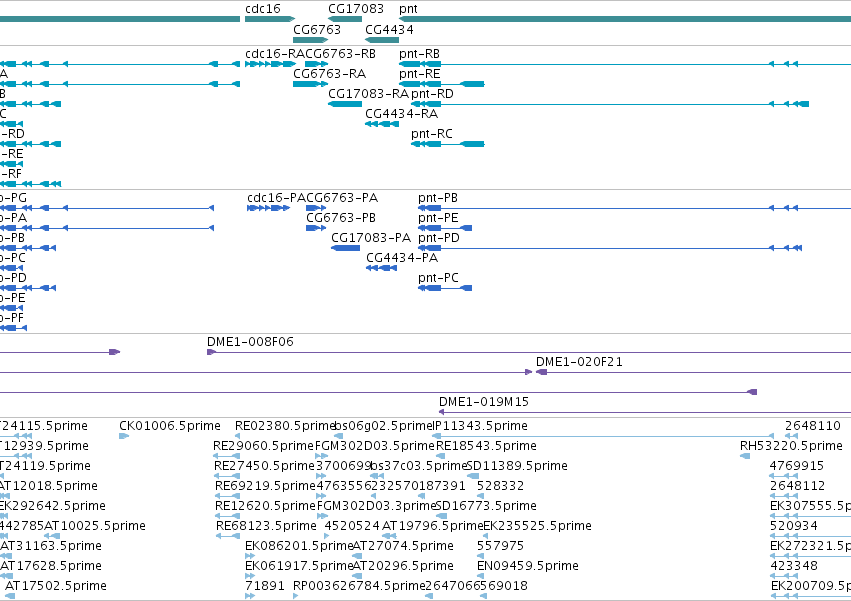Viewport: 851px width, 601px height.
Task: Open the EK086201.5prime EST label
Action: coord(299,546)
